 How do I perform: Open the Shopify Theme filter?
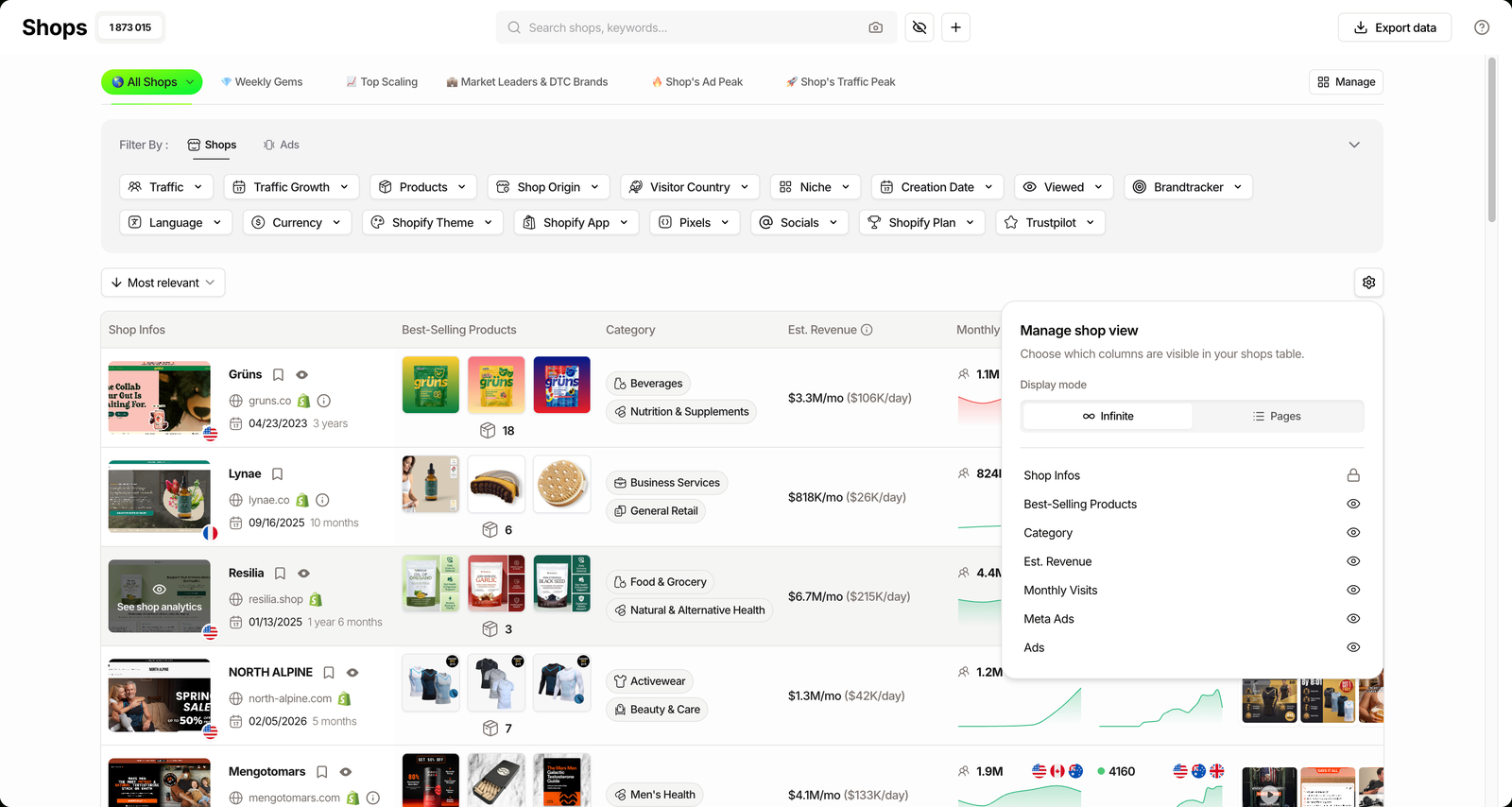[433, 223]
